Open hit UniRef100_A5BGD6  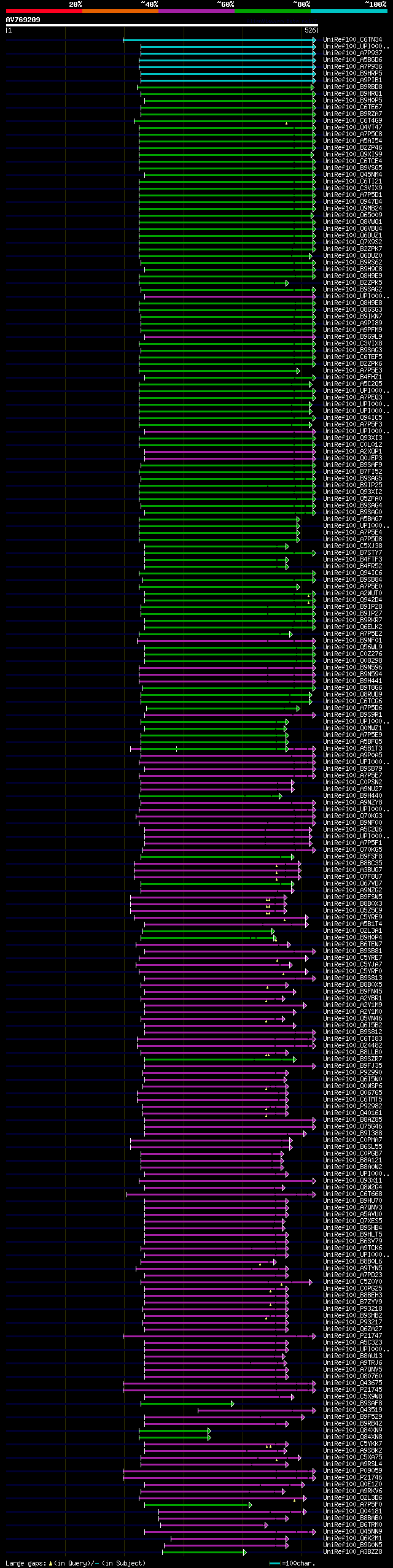(x=352, y=60)
